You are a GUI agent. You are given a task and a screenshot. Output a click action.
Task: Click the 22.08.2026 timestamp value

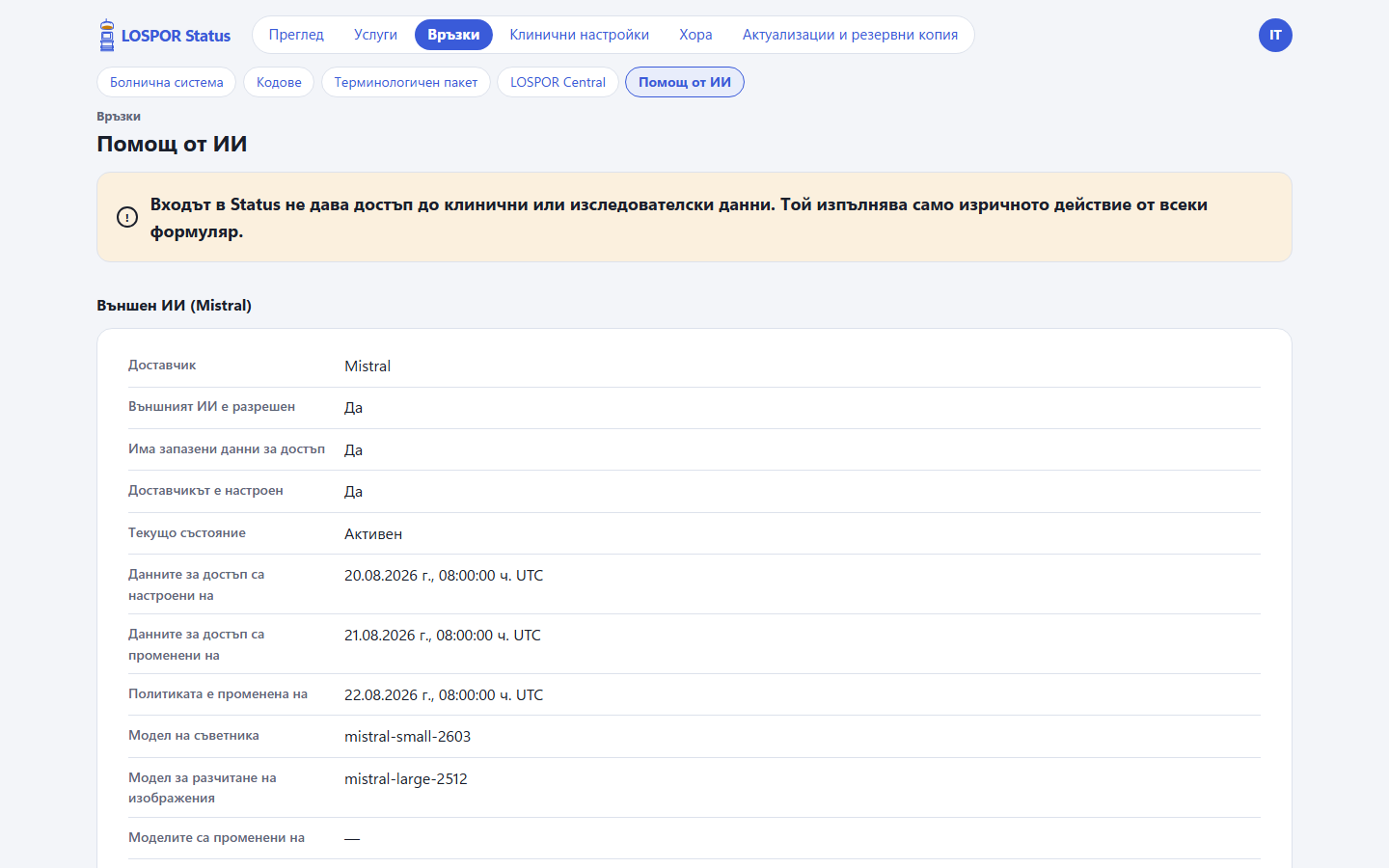444,695
